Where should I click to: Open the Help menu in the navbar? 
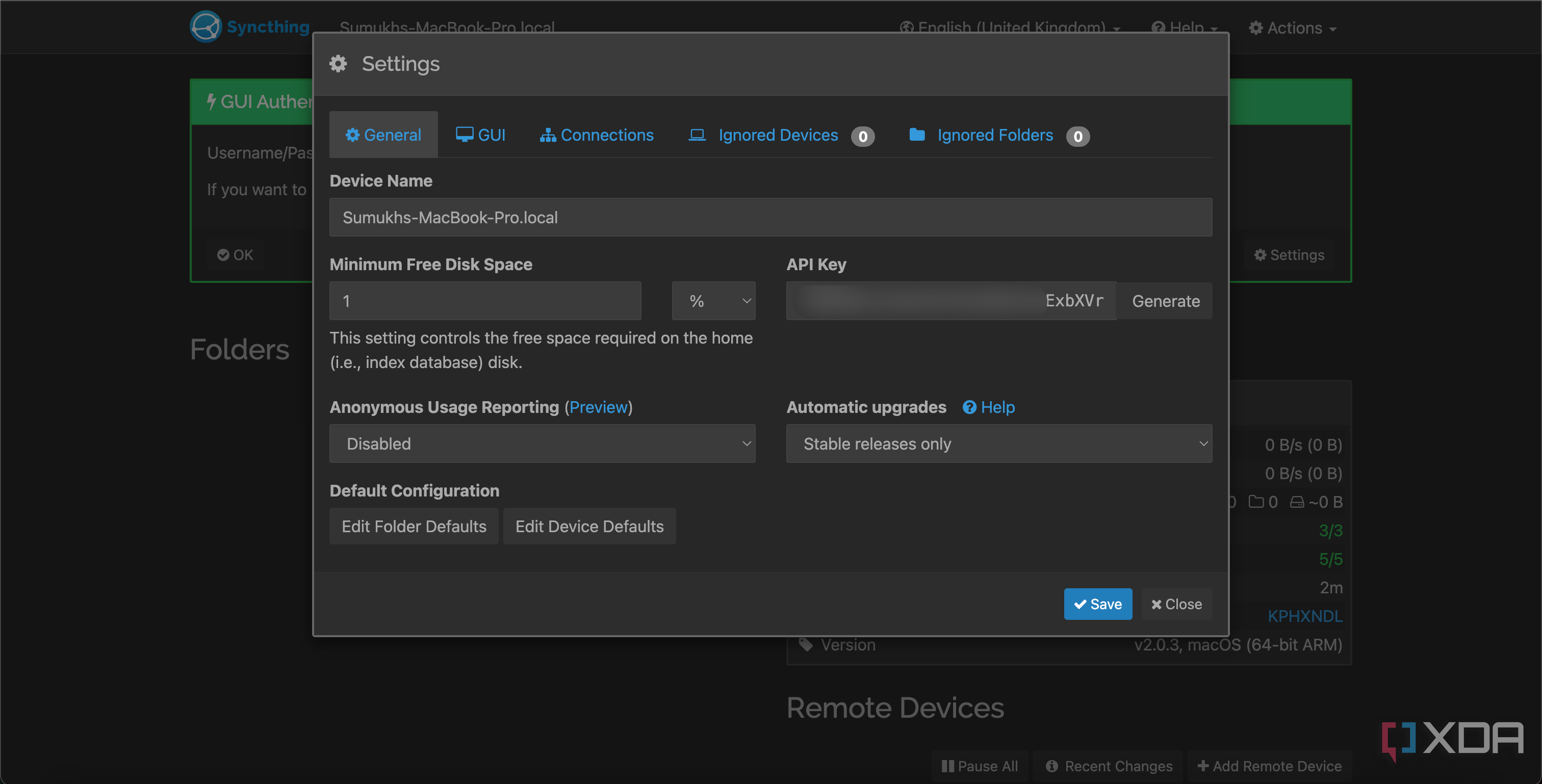click(x=1184, y=28)
